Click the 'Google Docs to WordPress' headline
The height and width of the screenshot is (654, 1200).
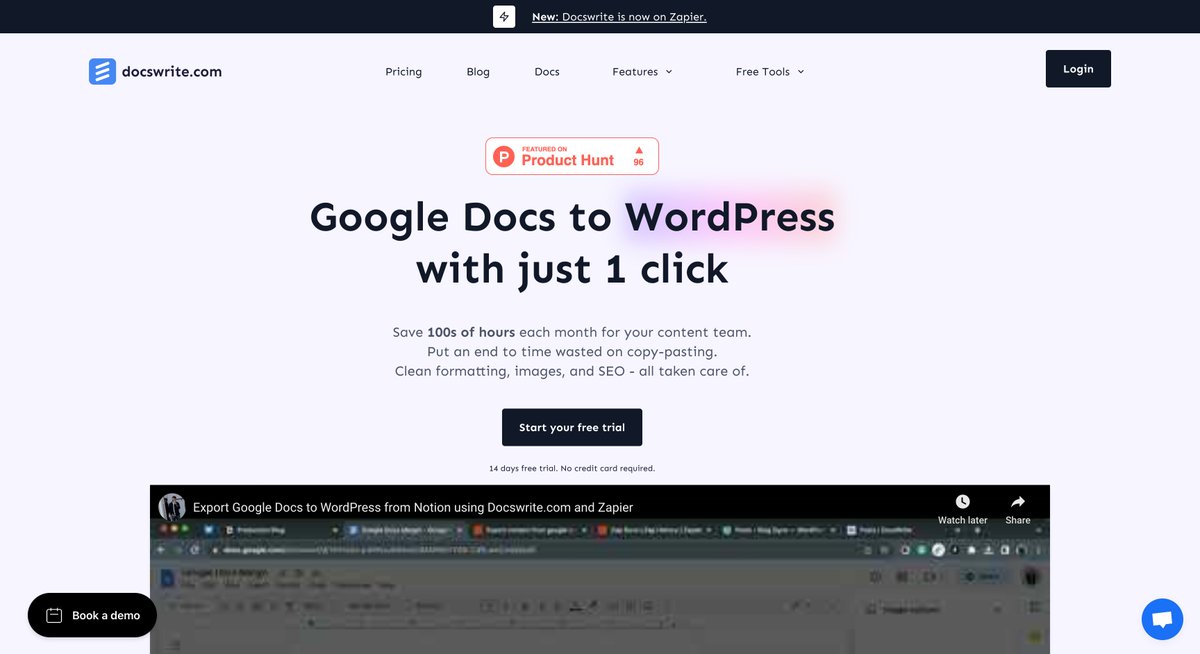[572, 243]
